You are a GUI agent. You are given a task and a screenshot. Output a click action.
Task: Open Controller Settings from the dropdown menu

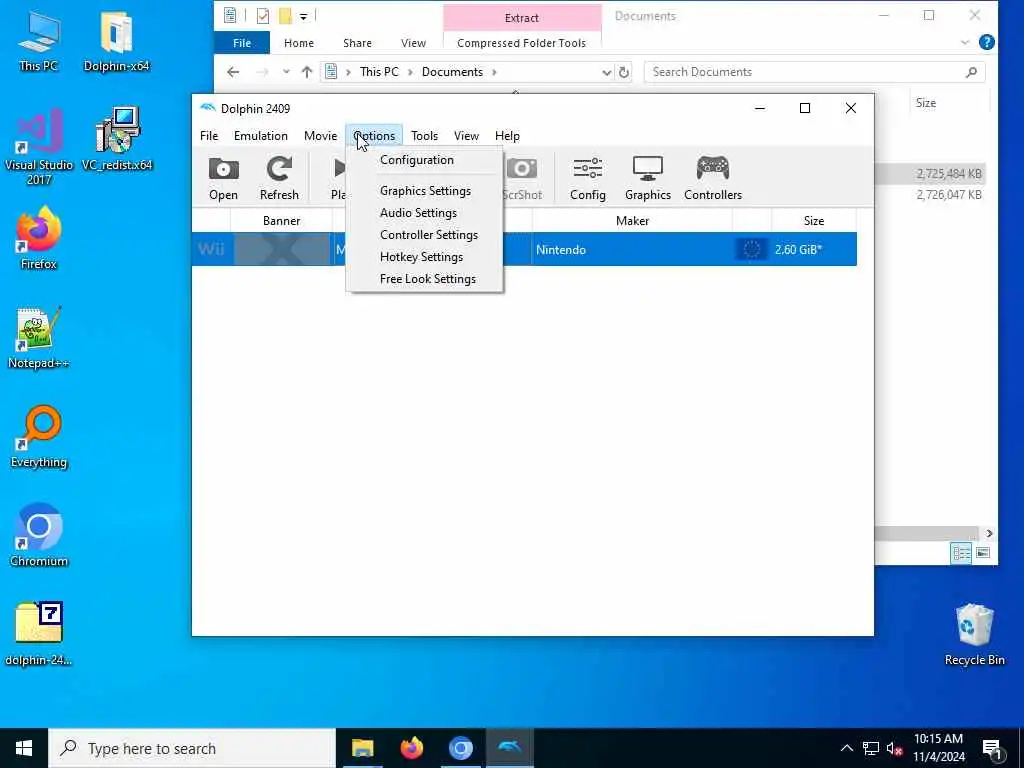click(428, 235)
